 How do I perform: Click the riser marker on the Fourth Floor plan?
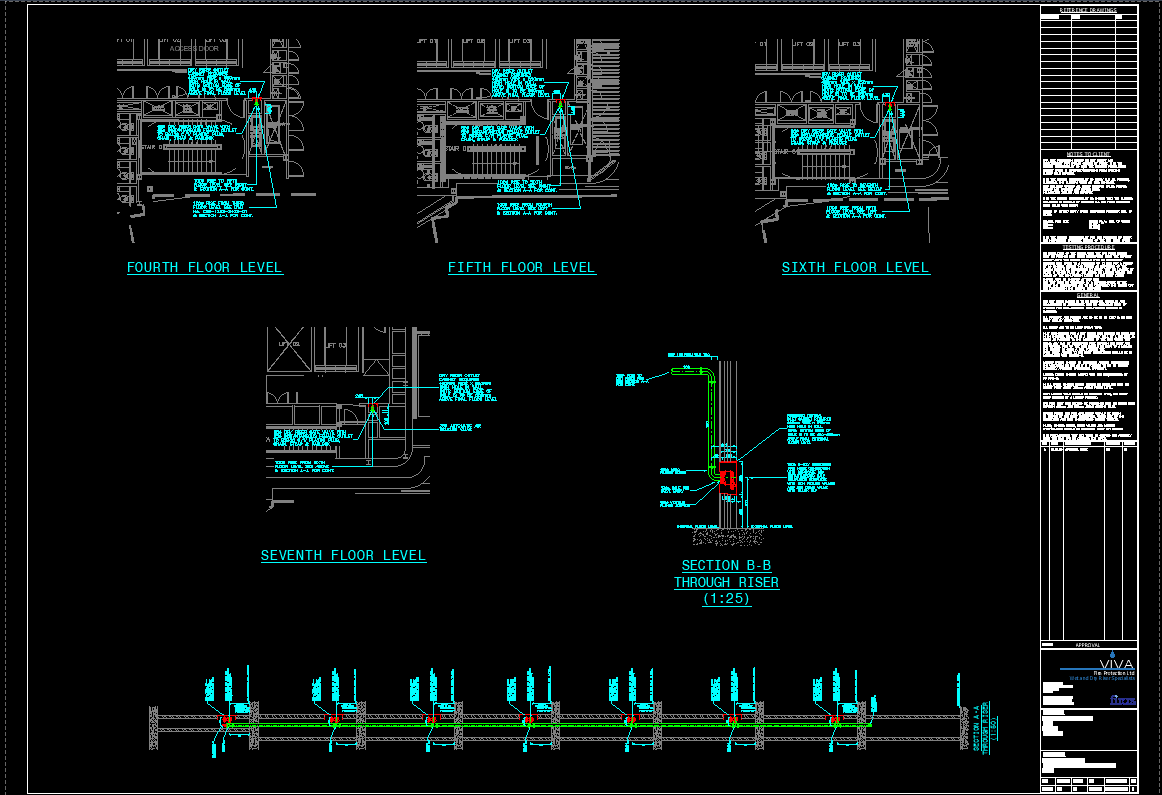(x=258, y=101)
